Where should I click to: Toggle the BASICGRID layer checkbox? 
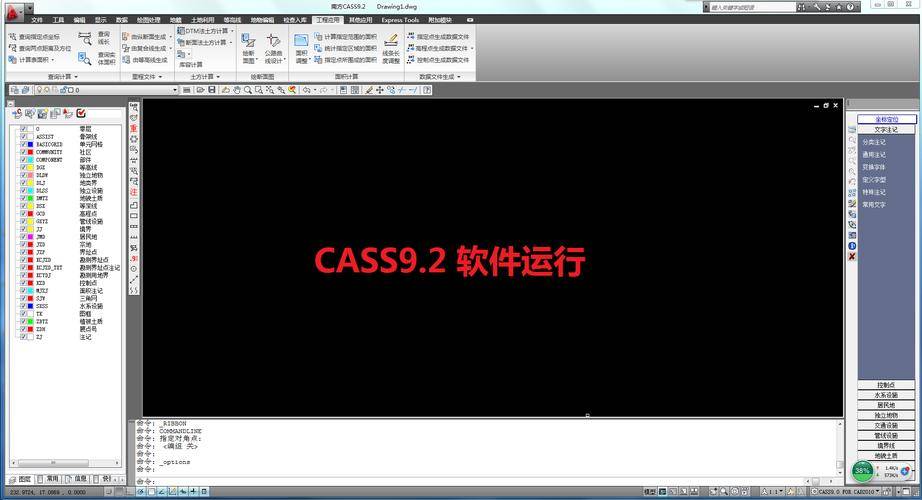tap(24, 144)
